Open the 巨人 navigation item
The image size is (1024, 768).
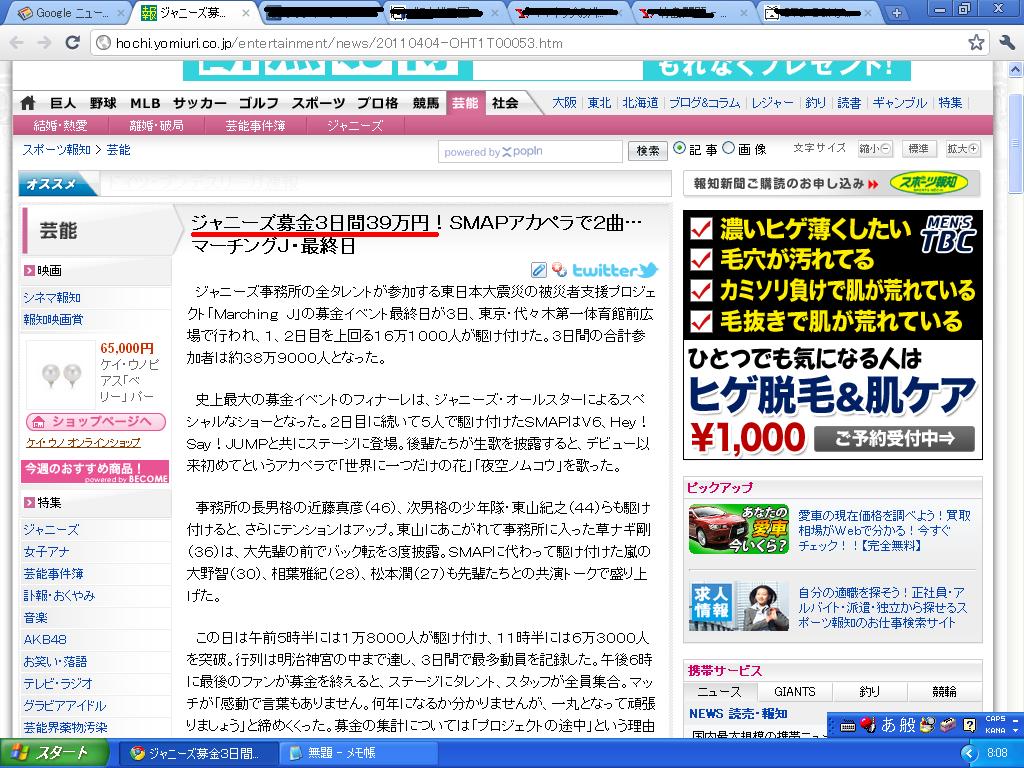click(x=63, y=103)
